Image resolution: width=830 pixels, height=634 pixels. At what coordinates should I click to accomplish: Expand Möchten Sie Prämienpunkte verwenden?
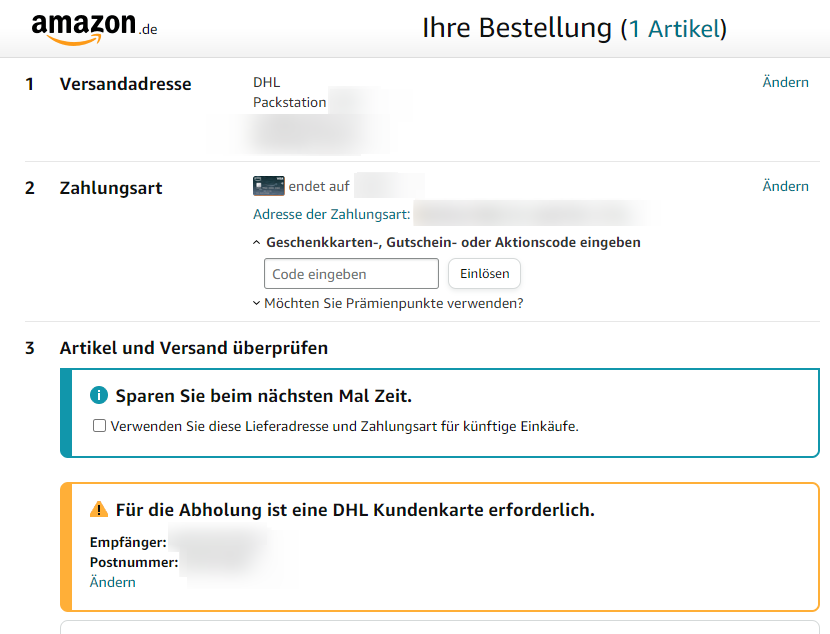click(394, 303)
